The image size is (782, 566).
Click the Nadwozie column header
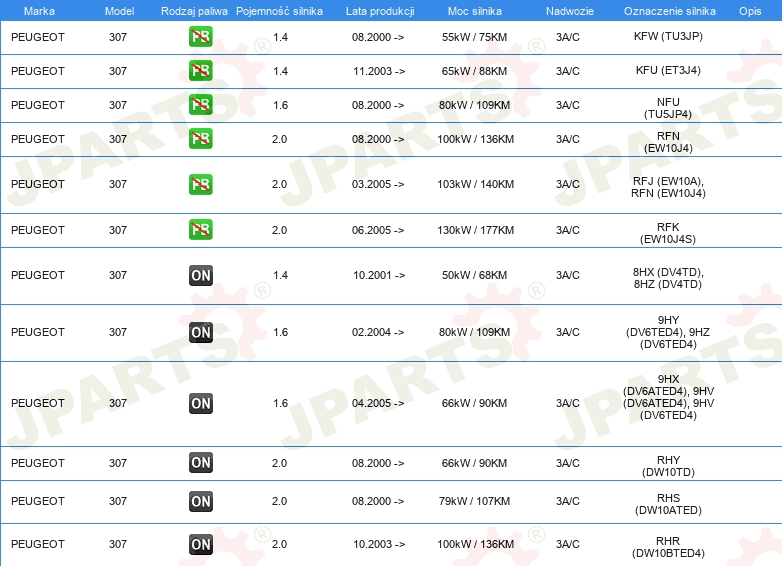[x=570, y=11]
